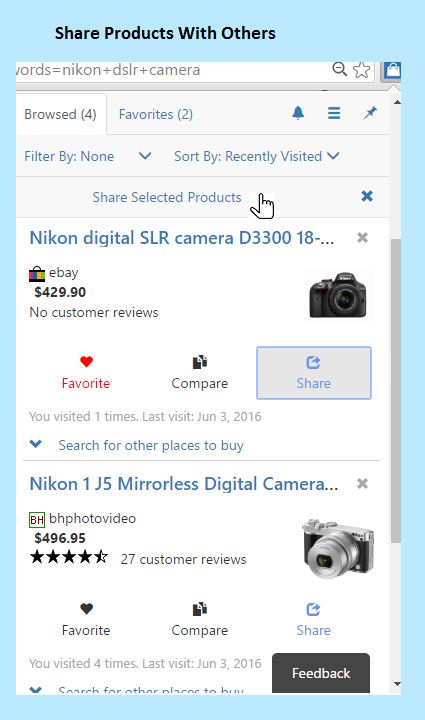This screenshot has height=720, width=425.
Task: Click Compare icon for Nikon 1 J5
Action: pos(200,609)
